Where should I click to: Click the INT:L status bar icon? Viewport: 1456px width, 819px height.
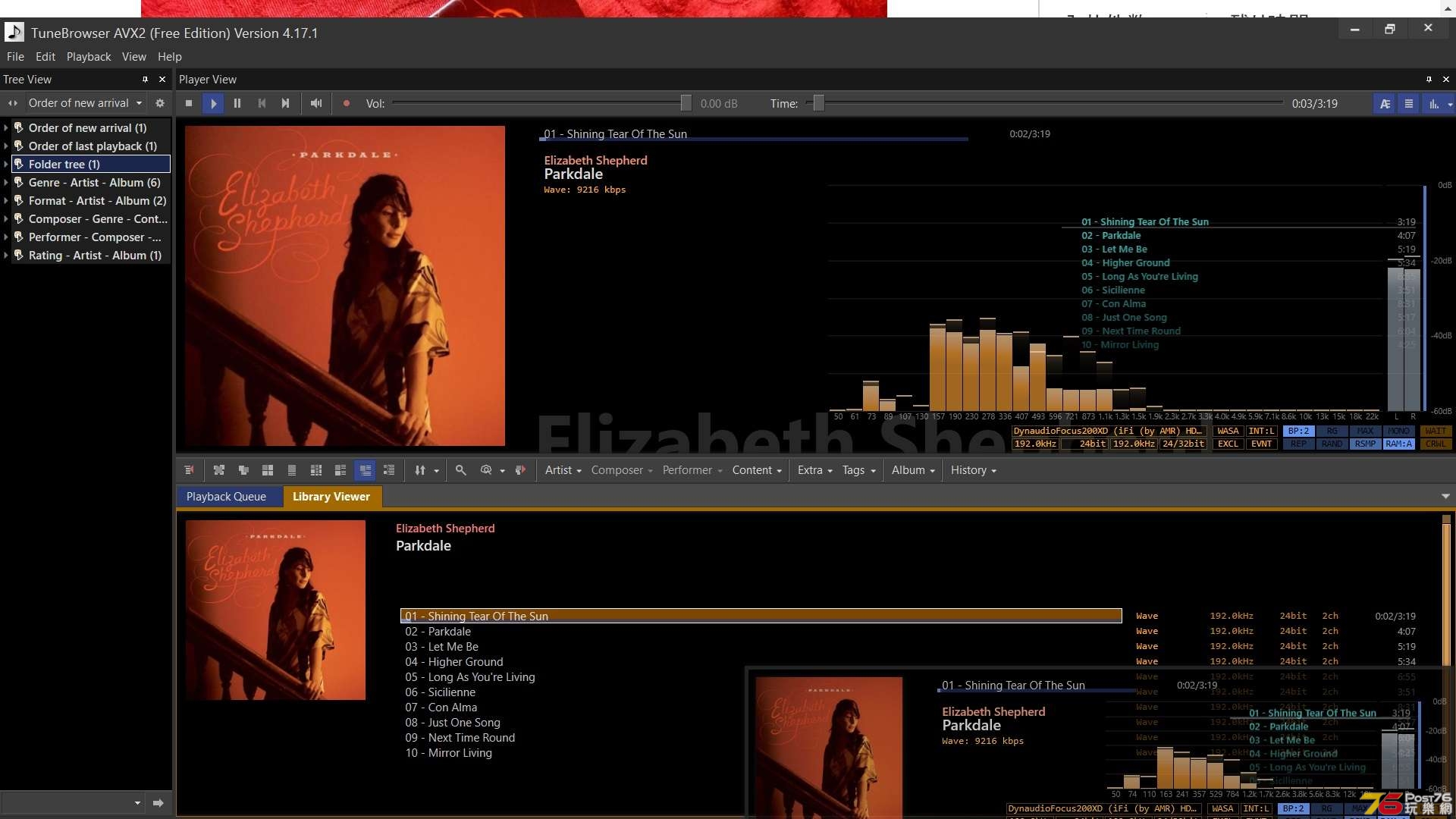click(x=1260, y=429)
